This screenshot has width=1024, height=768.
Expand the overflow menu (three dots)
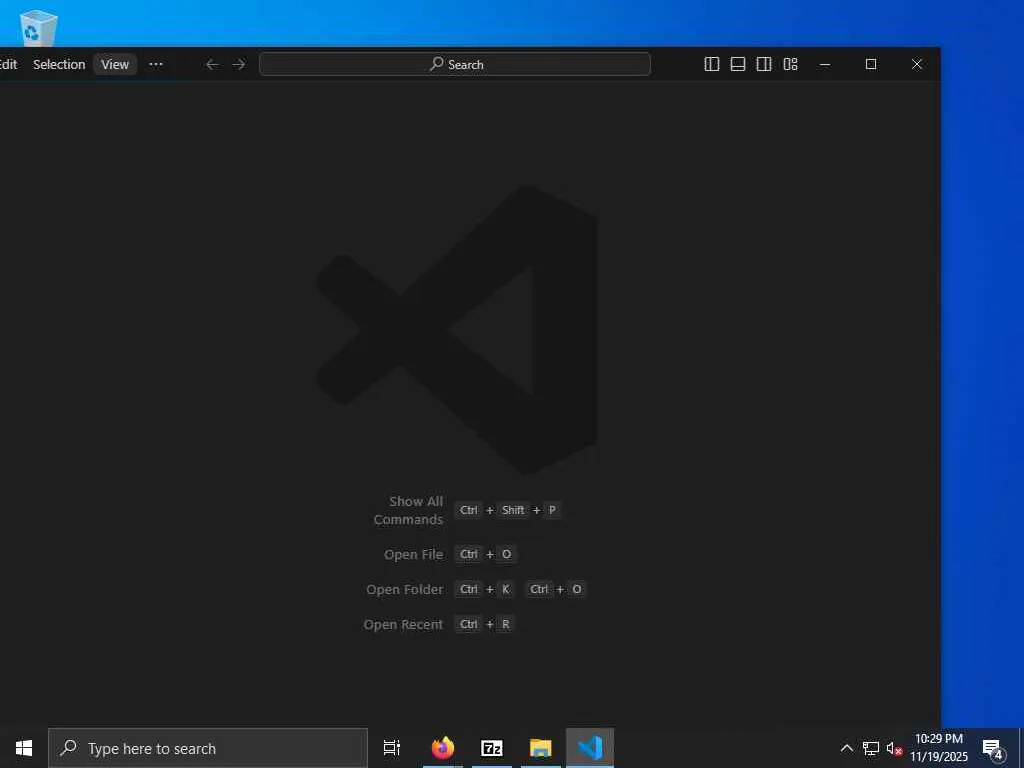155,64
